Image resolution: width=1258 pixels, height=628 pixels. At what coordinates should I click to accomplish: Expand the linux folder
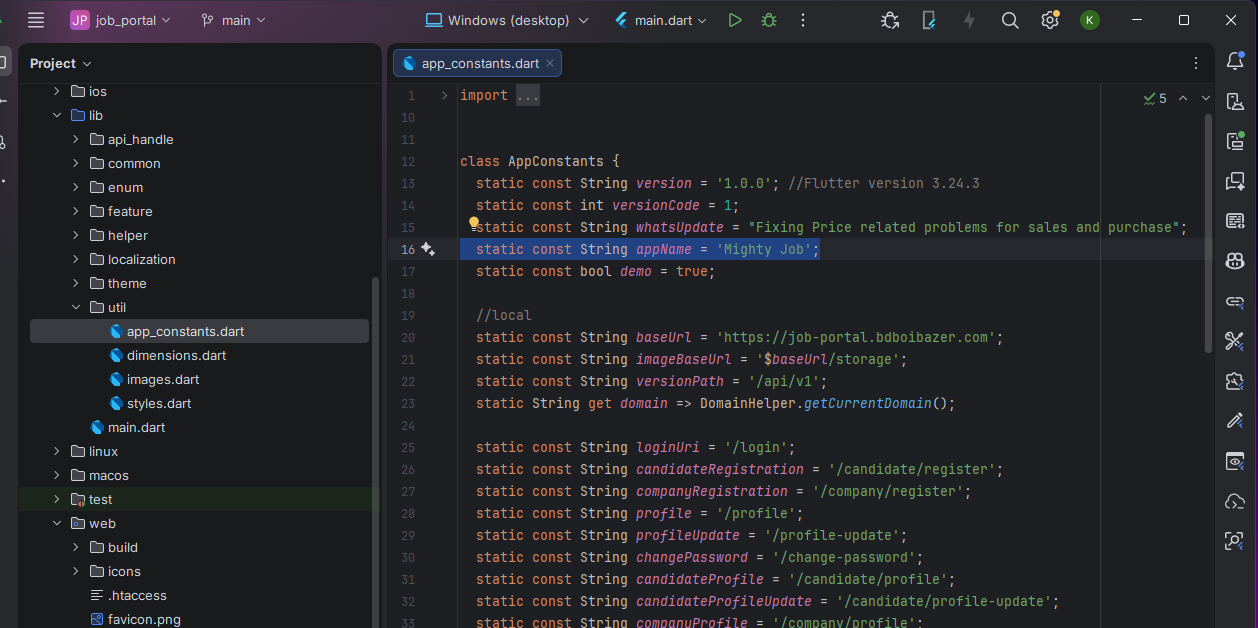pos(57,451)
